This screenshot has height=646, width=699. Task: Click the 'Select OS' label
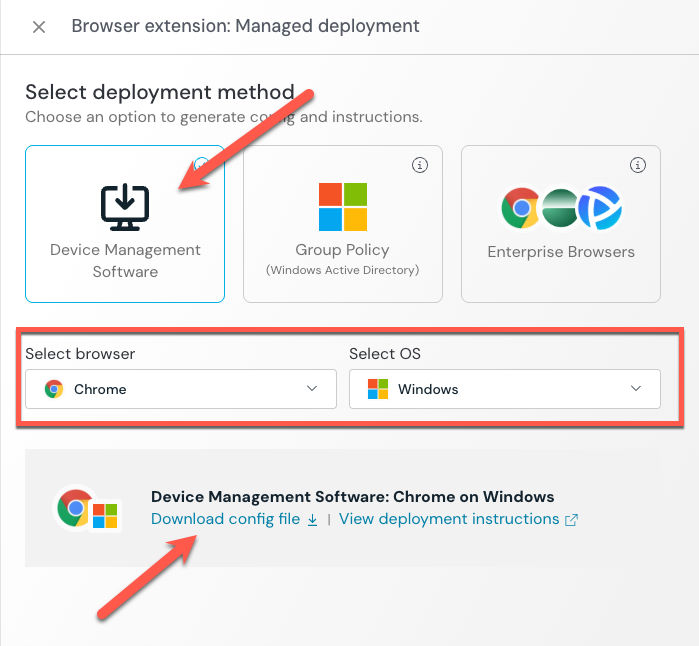pyautogui.click(x=385, y=354)
